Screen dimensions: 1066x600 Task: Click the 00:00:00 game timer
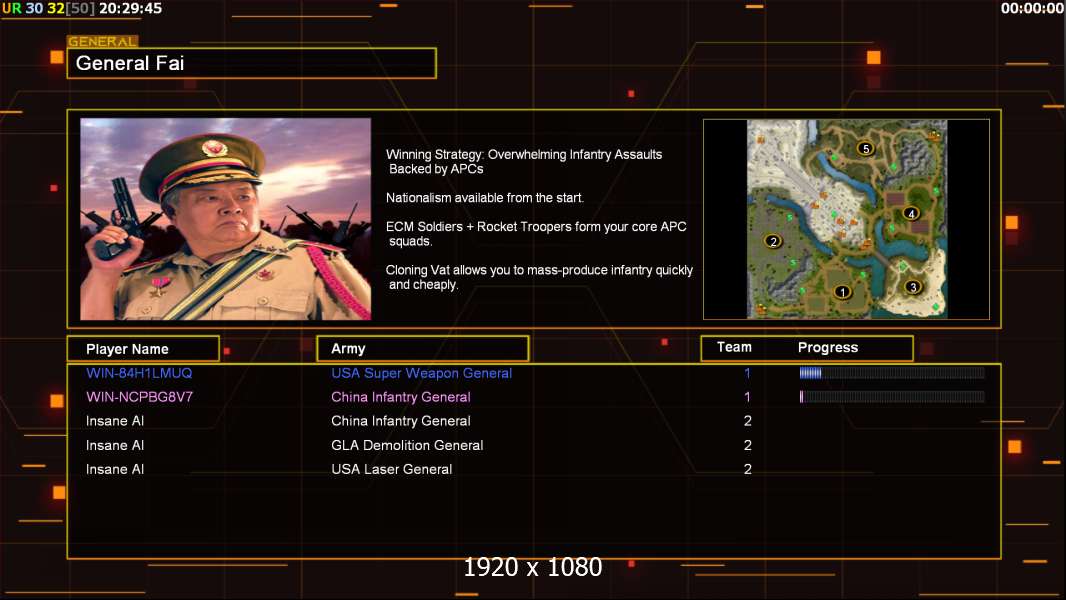point(1032,9)
